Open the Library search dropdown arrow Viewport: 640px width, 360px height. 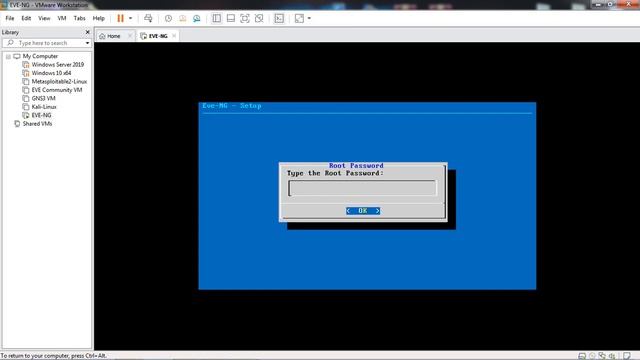(87, 43)
